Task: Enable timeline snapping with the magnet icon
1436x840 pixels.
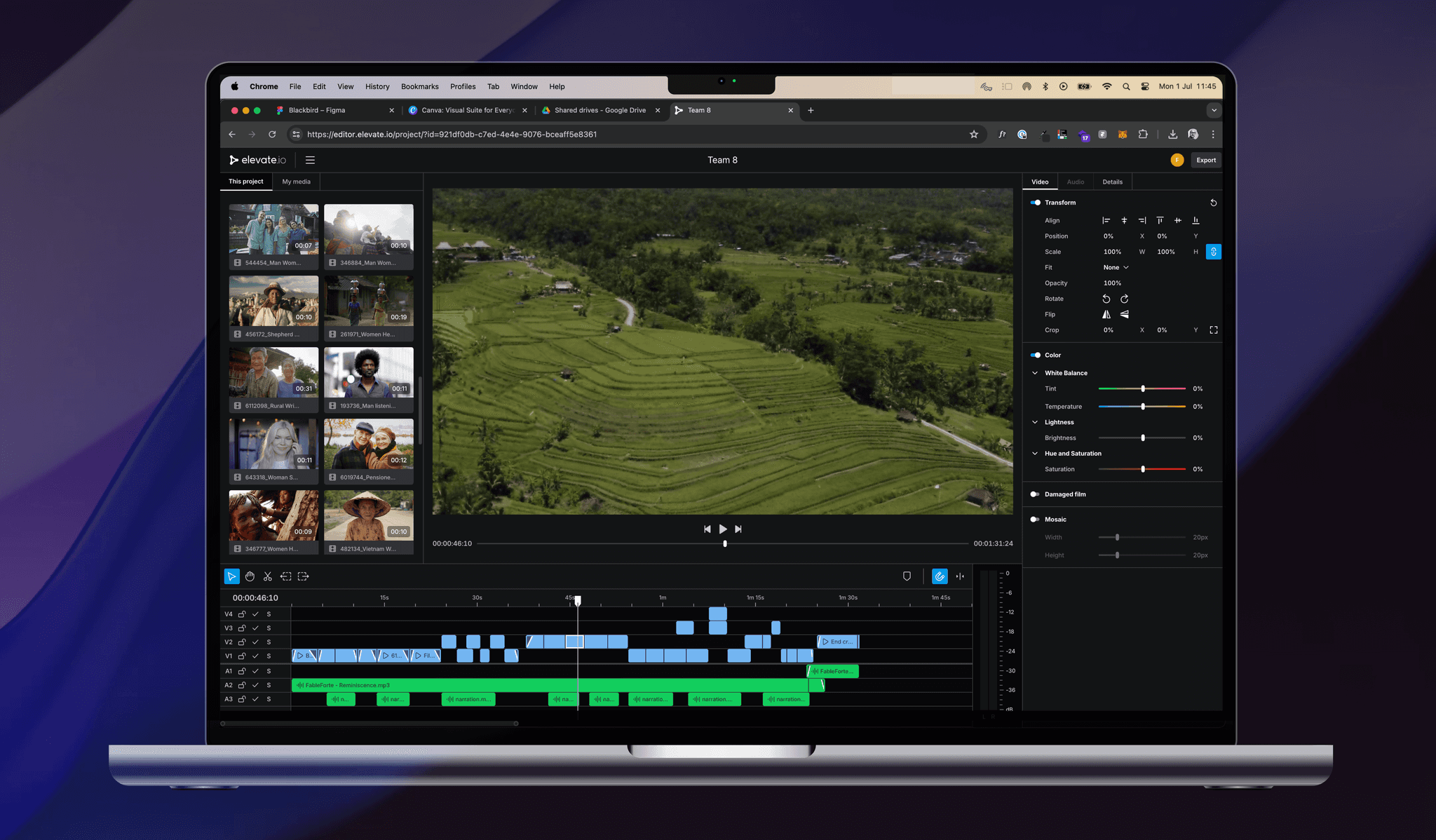Action: pos(940,576)
